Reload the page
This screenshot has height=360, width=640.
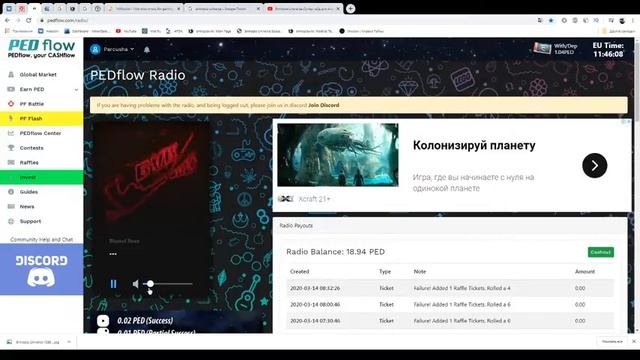coord(29,20)
